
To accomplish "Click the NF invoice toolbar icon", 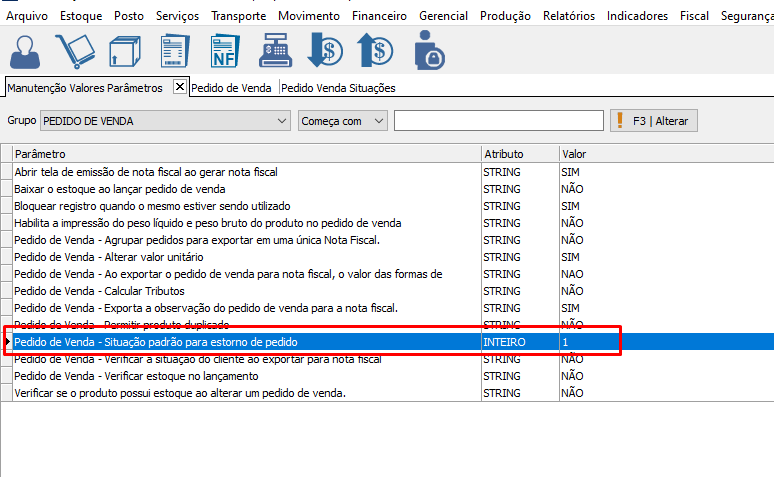I will [x=225, y=51].
